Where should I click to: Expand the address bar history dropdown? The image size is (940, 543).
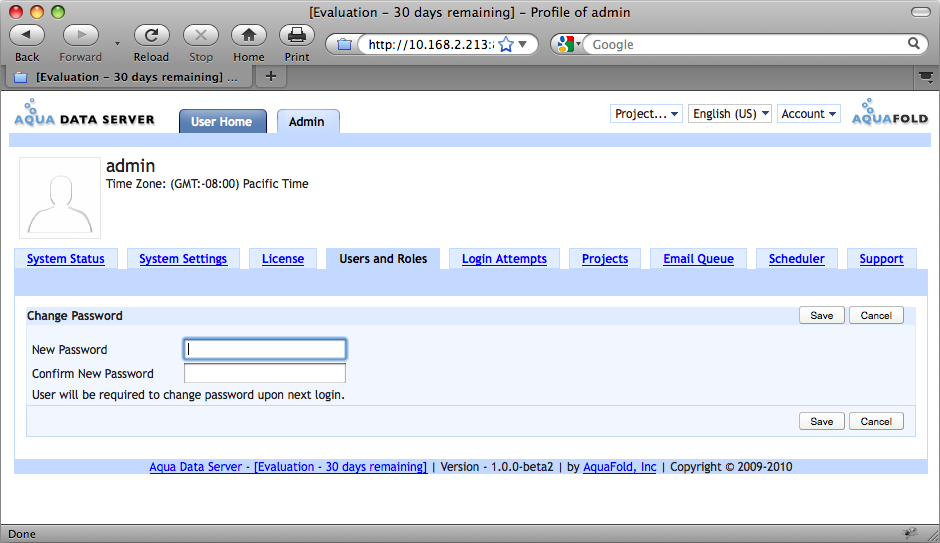pos(523,44)
